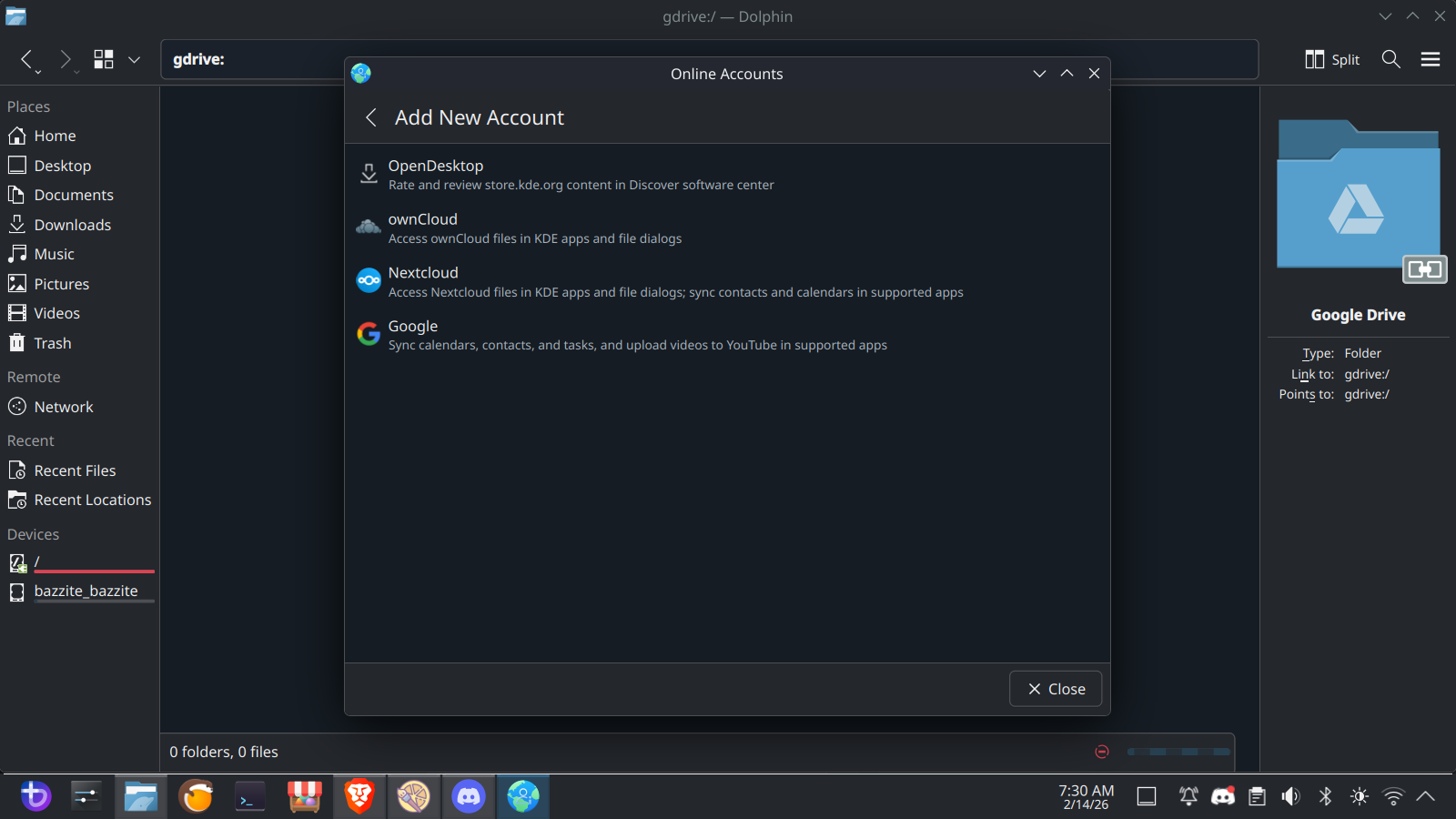Screen dimensions: 1456x819
Task: Browse Network under Remote
Action: point(79,407)
